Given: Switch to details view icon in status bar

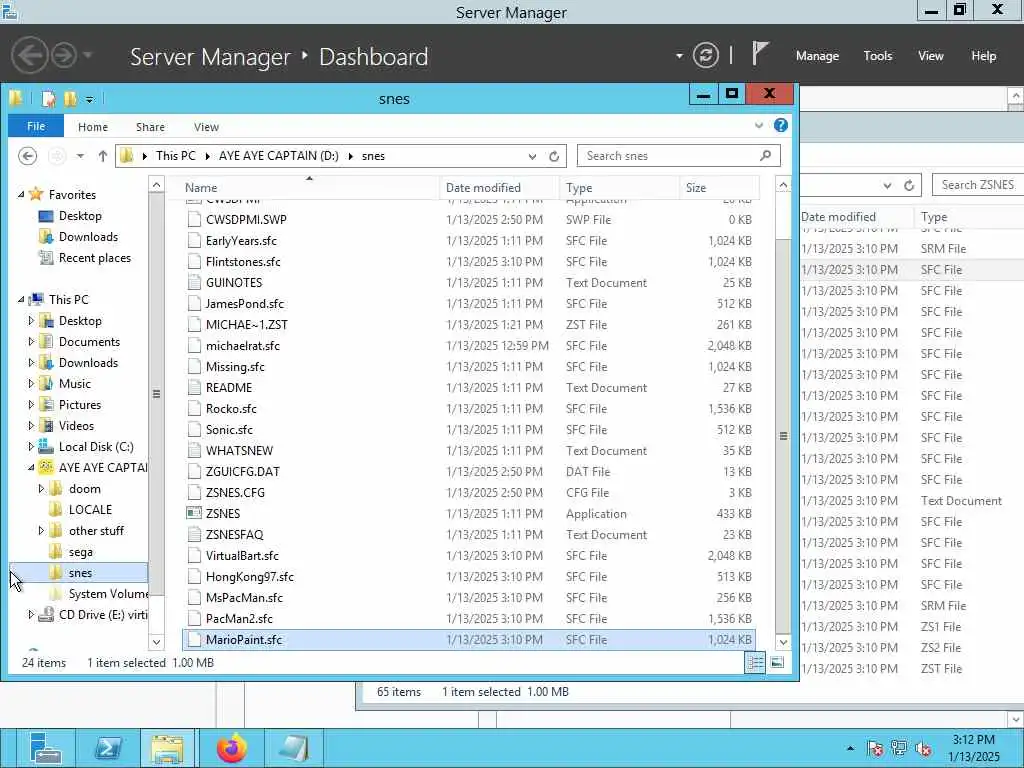Looking at the screenshot, I should point(755,662).
